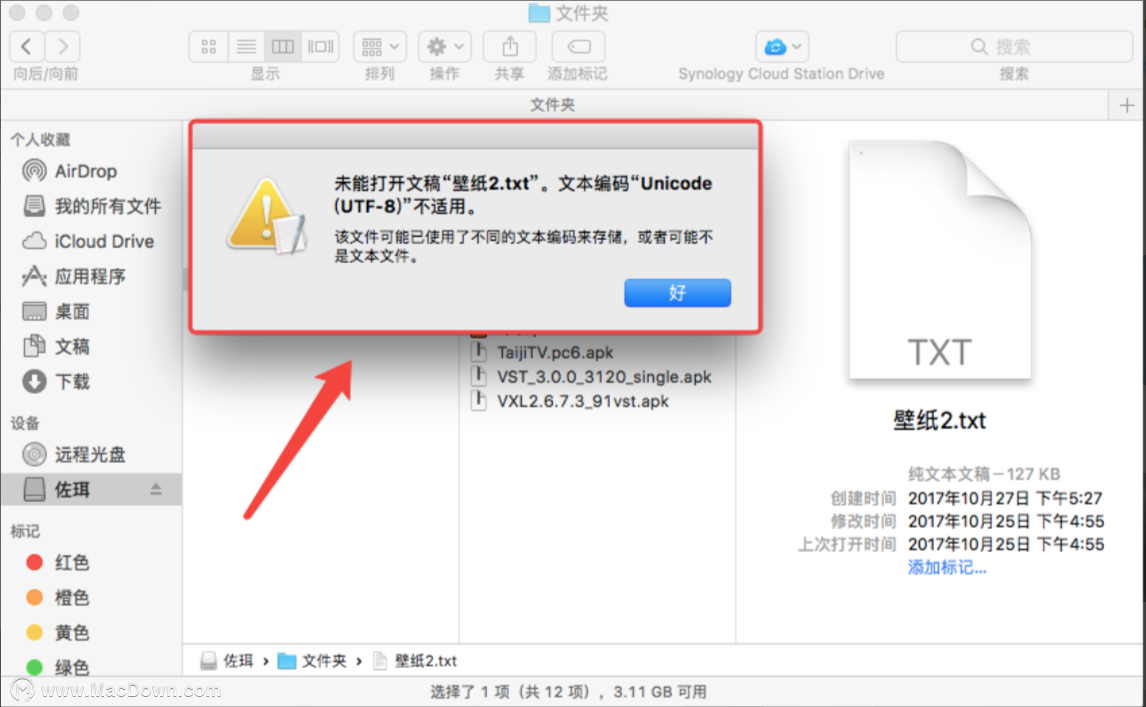Go forward with the right arrow button
This screenshot has width=1146, height=707.
63,47
